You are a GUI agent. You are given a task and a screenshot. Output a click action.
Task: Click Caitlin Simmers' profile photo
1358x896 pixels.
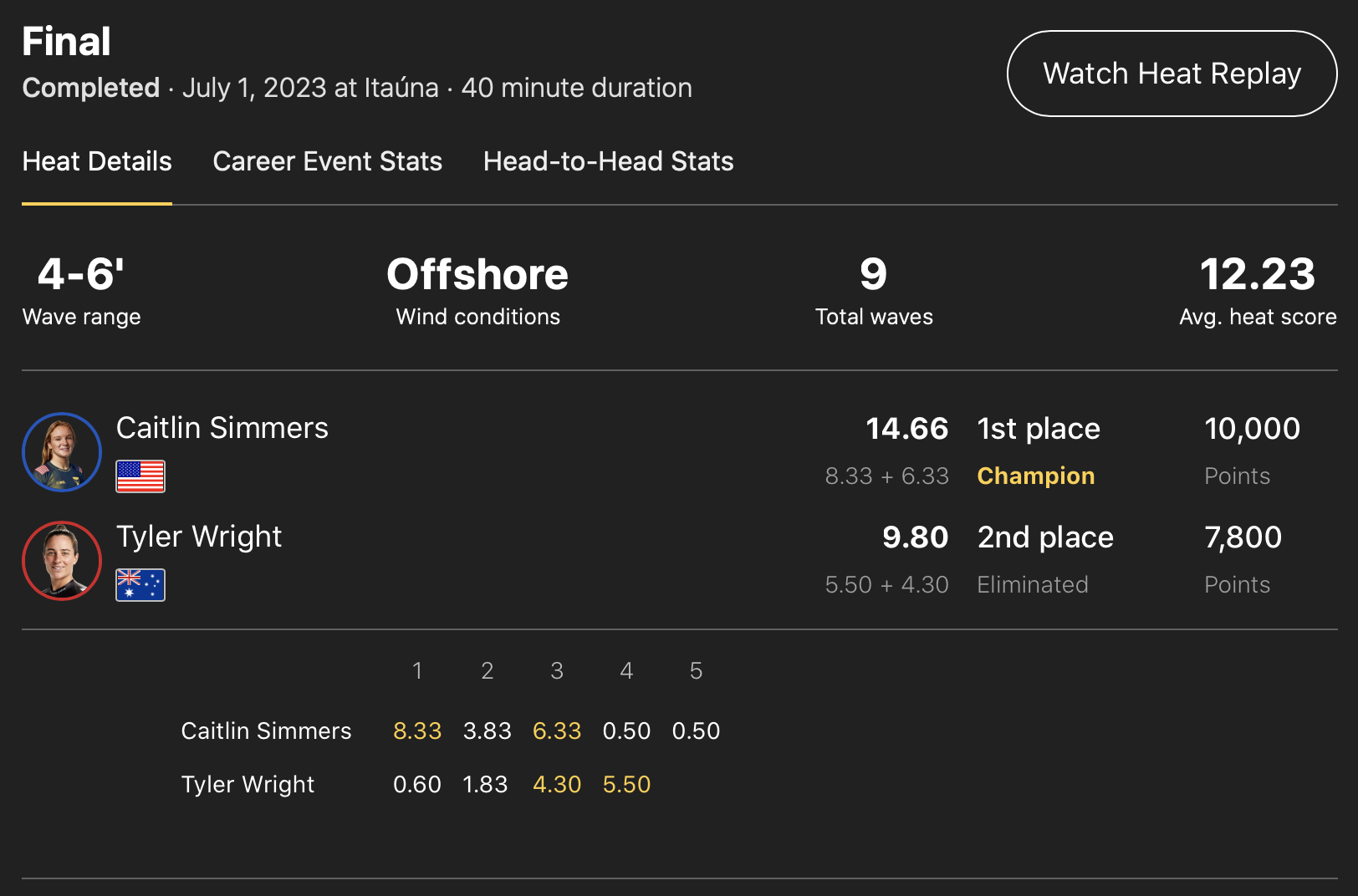62,452
